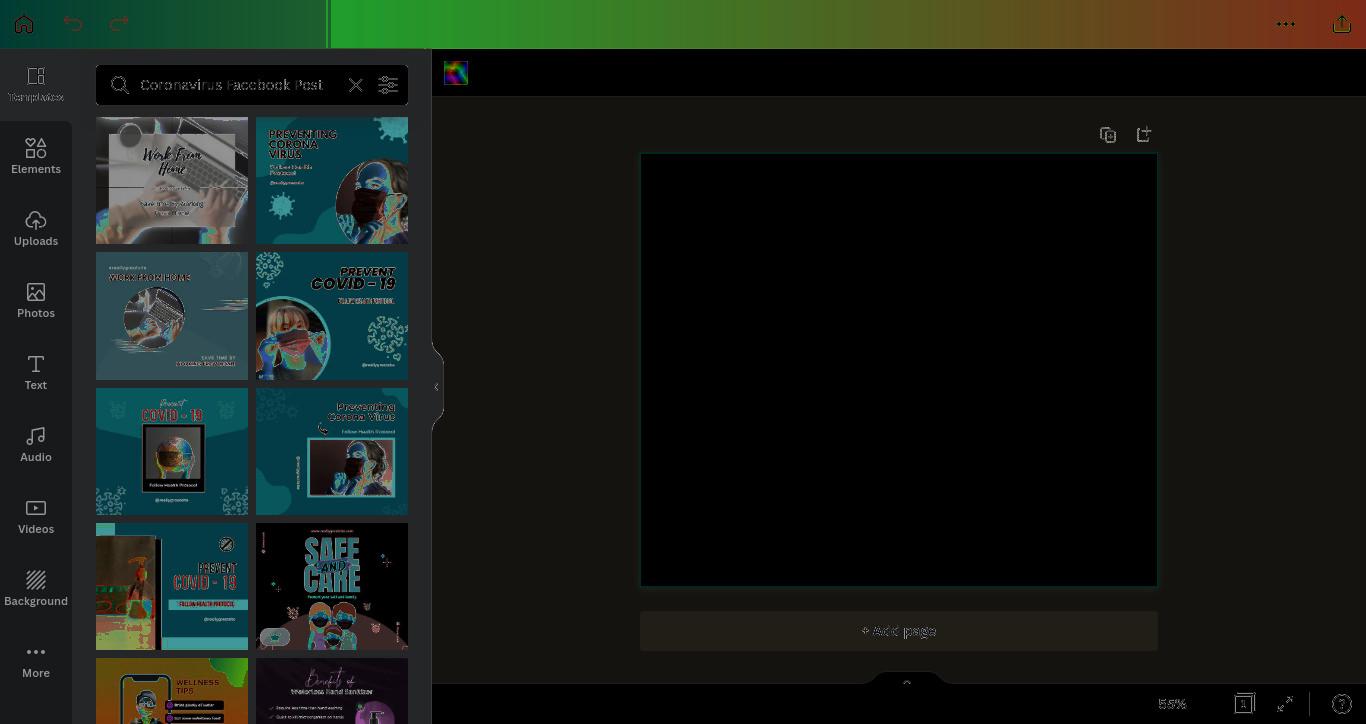Select Prevent COVID-19 framed photo template

(172, 451)
